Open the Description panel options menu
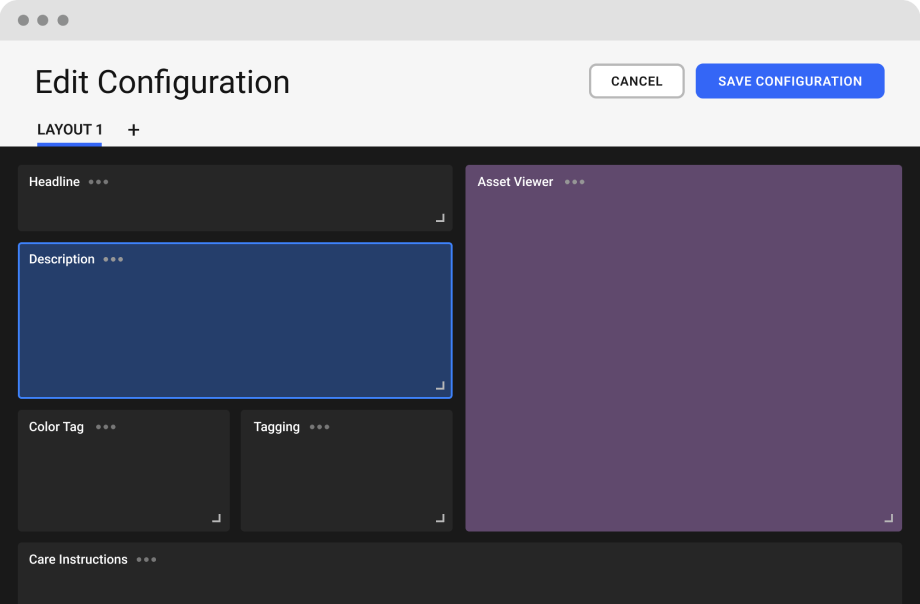This screenshot has width=920, height=604. tap(112, 259)
